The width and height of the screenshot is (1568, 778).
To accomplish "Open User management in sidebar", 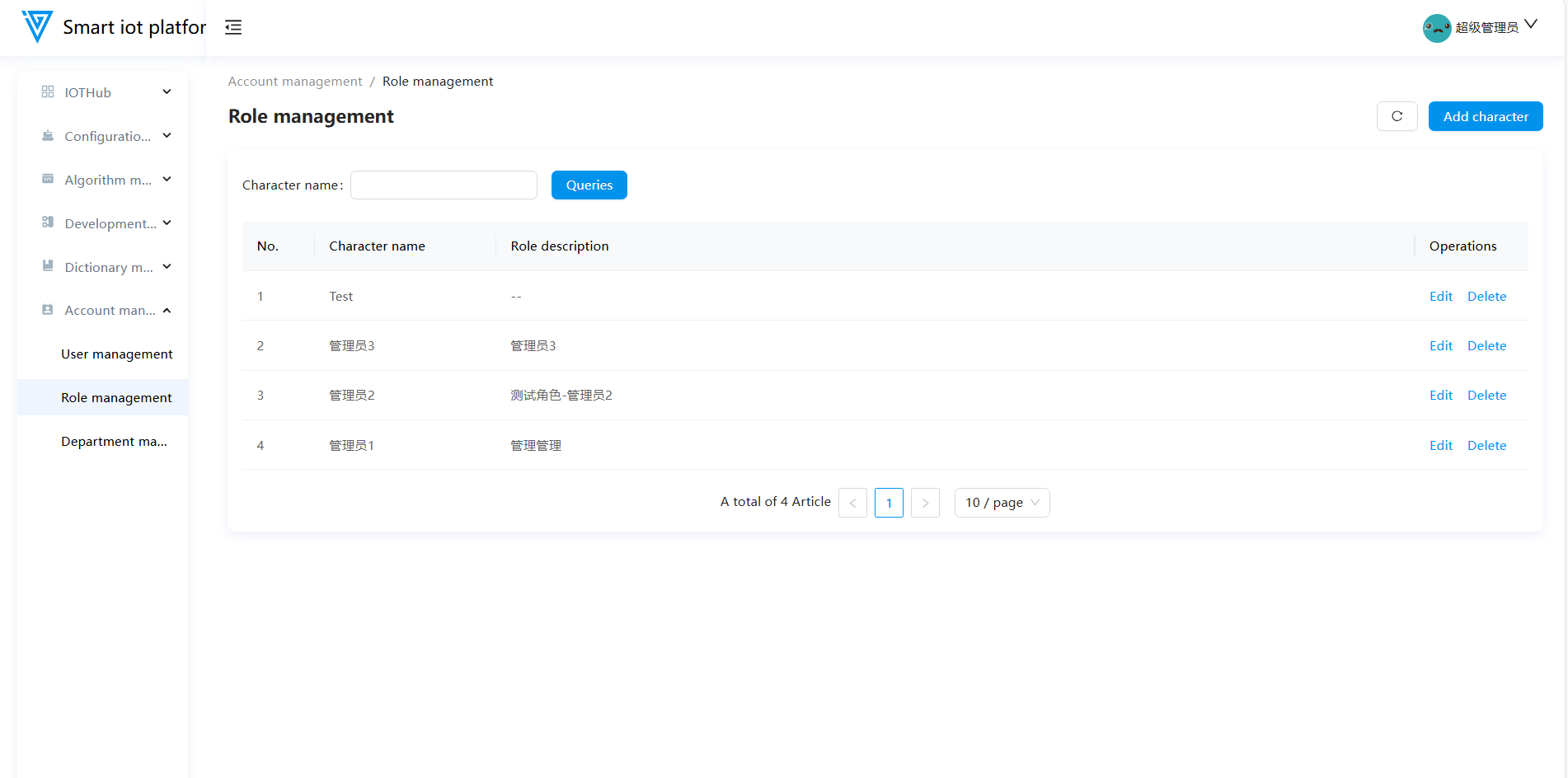I will pyautogui.click(x=116, y=354).
